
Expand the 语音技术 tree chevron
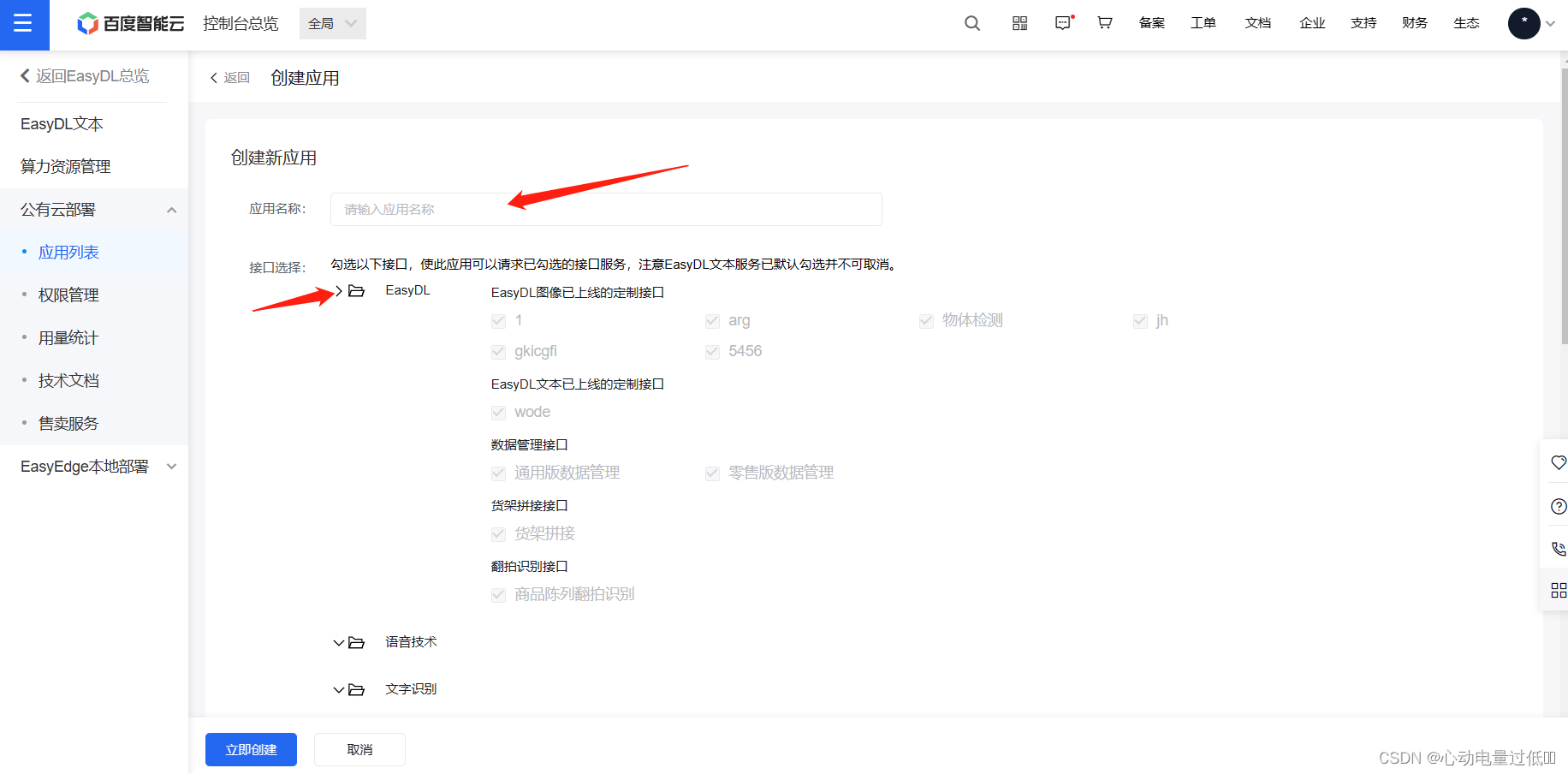pos(339,642)
